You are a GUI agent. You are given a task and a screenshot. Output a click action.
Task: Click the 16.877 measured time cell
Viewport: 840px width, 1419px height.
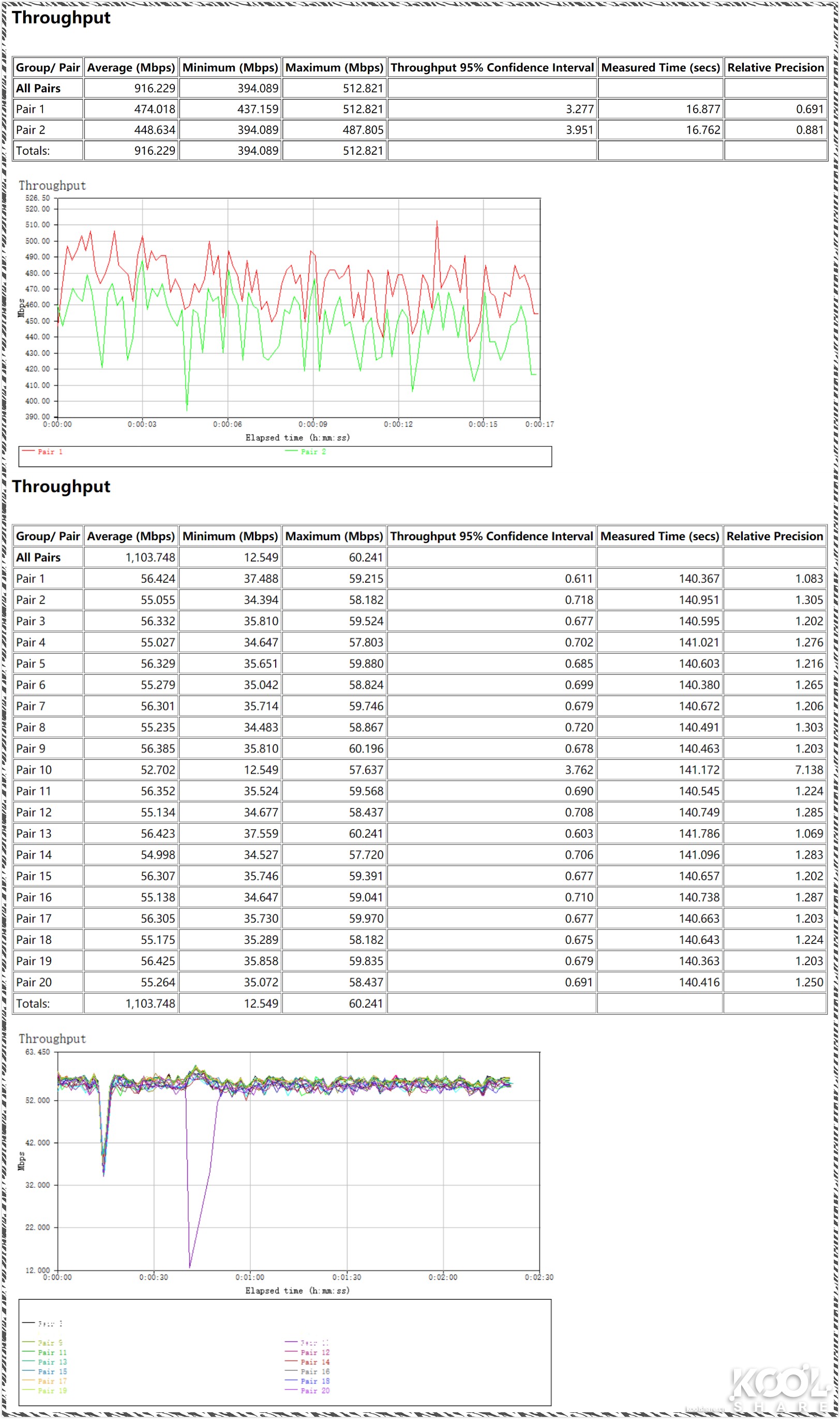tap(661, 109)
